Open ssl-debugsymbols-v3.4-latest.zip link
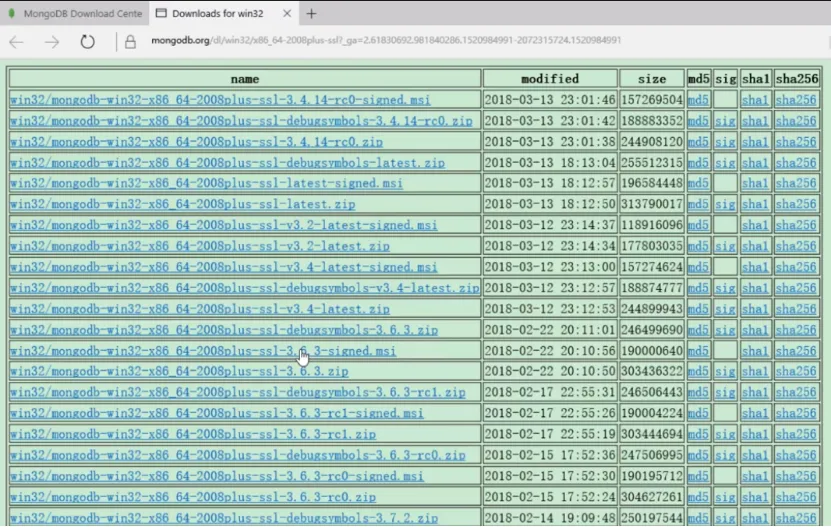 pyautogui.click(x=244, y=288)
